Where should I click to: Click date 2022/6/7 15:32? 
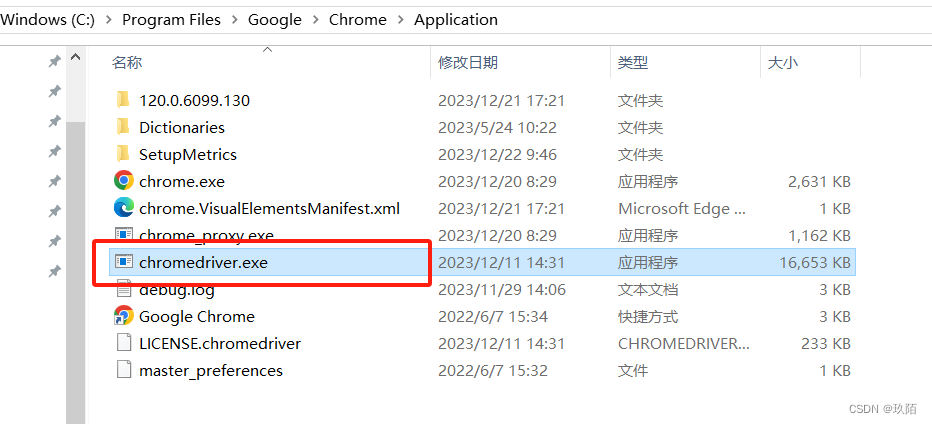click(493, 371)
